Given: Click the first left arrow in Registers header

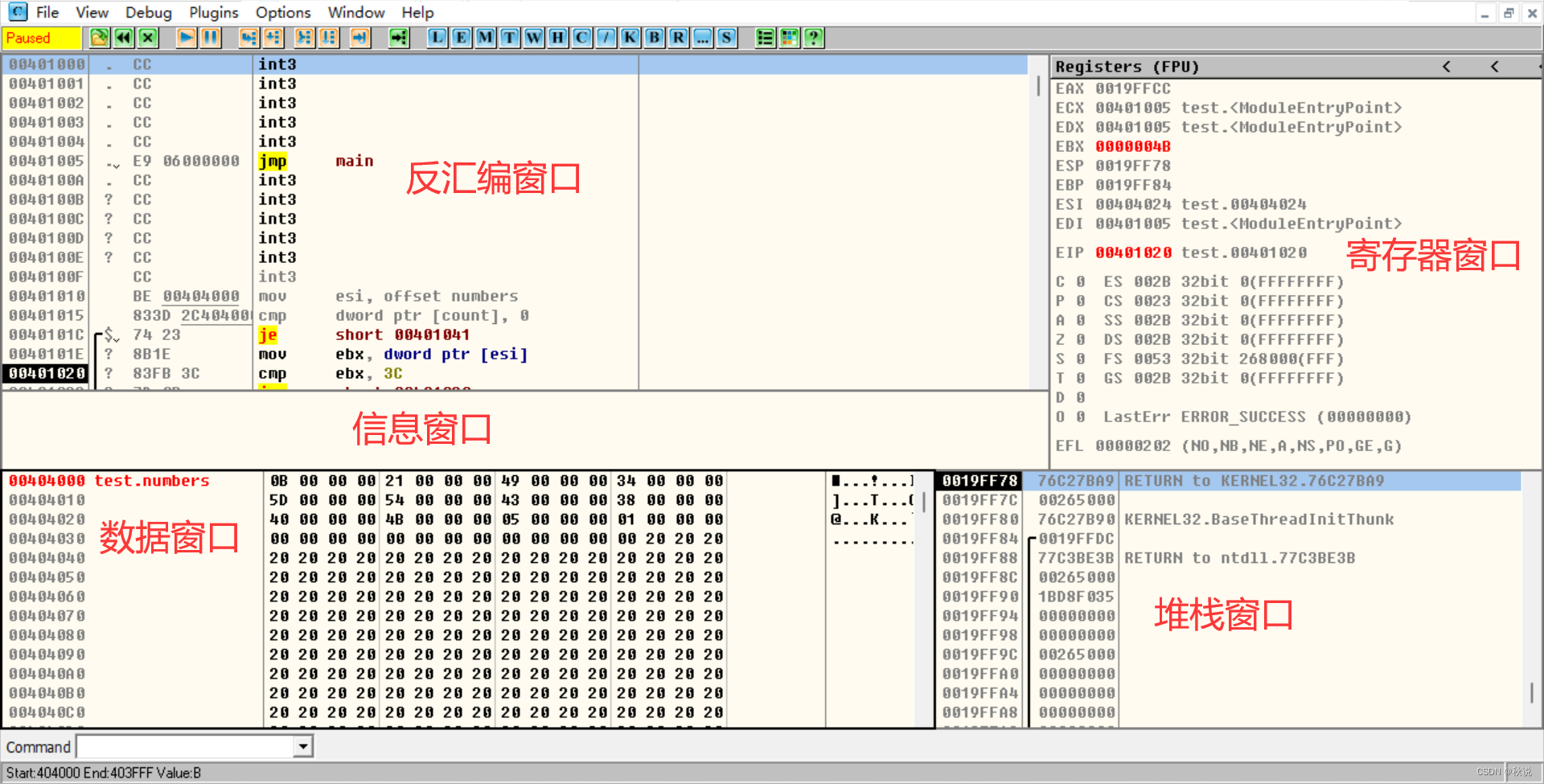Looking at the screenshot, I should click(1447, 67).
